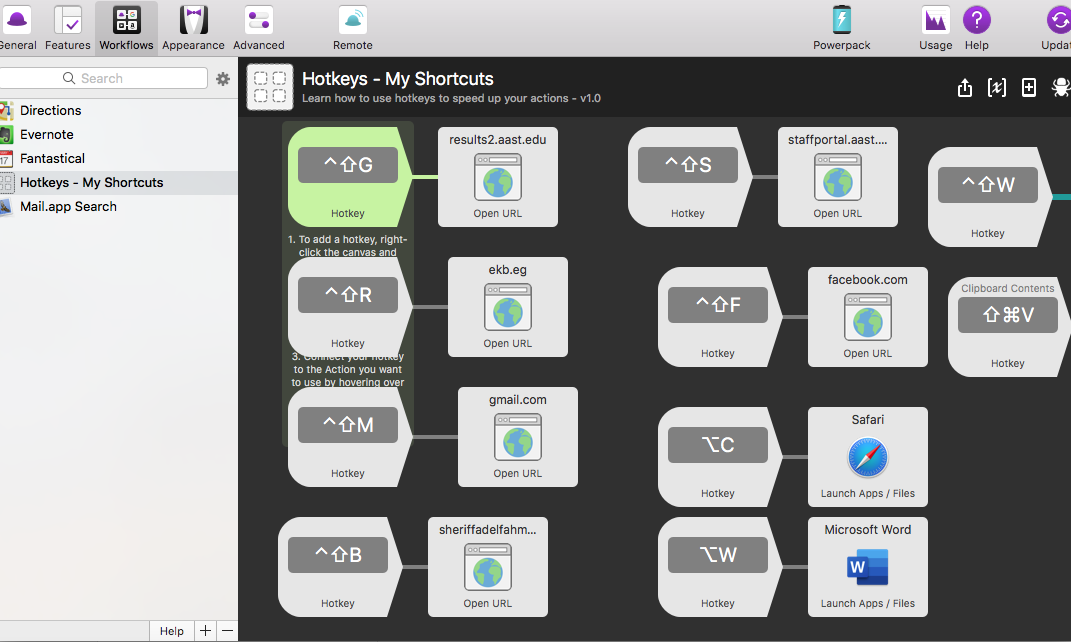Image resolution: width=1071 pixels, height=642 pixels.
Task: Select the Evernote workflow
Action: [x=47, y=134]
